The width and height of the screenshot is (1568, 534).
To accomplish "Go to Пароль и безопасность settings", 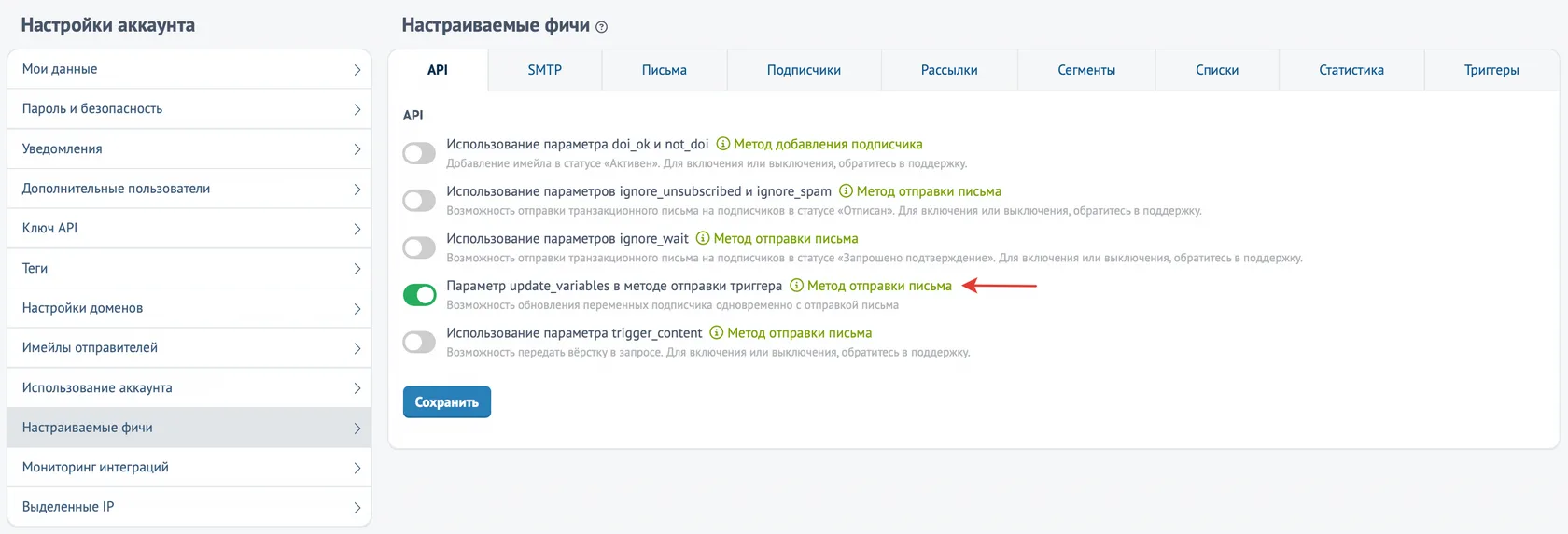I will (189, 109).
